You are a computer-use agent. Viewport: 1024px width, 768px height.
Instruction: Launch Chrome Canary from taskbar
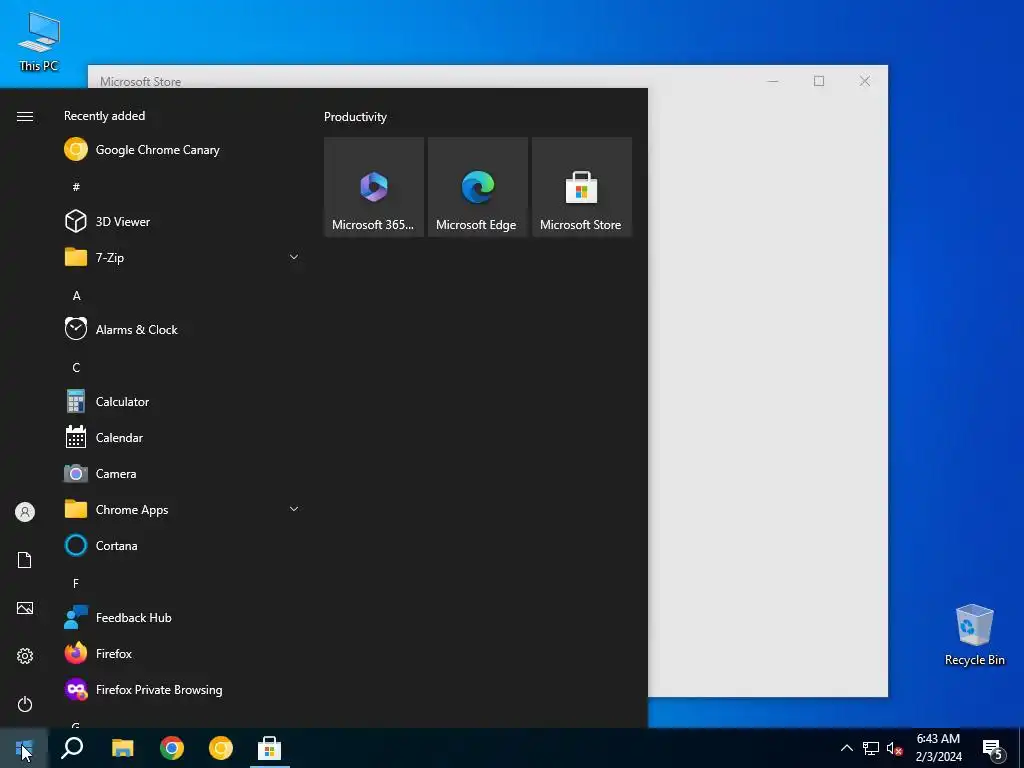[221, 748]
